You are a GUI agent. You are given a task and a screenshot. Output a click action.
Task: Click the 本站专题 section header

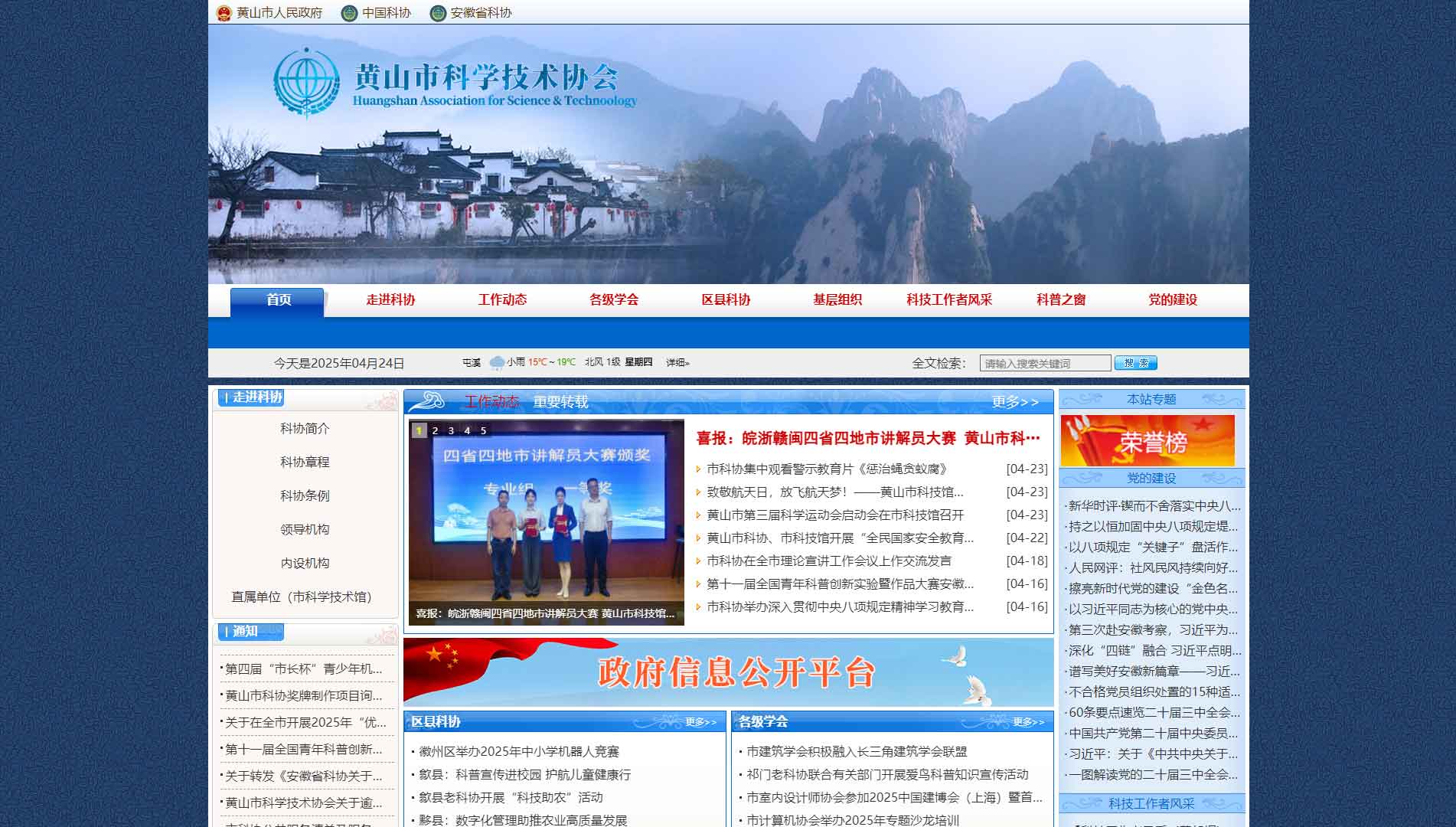click(1151, 400)
